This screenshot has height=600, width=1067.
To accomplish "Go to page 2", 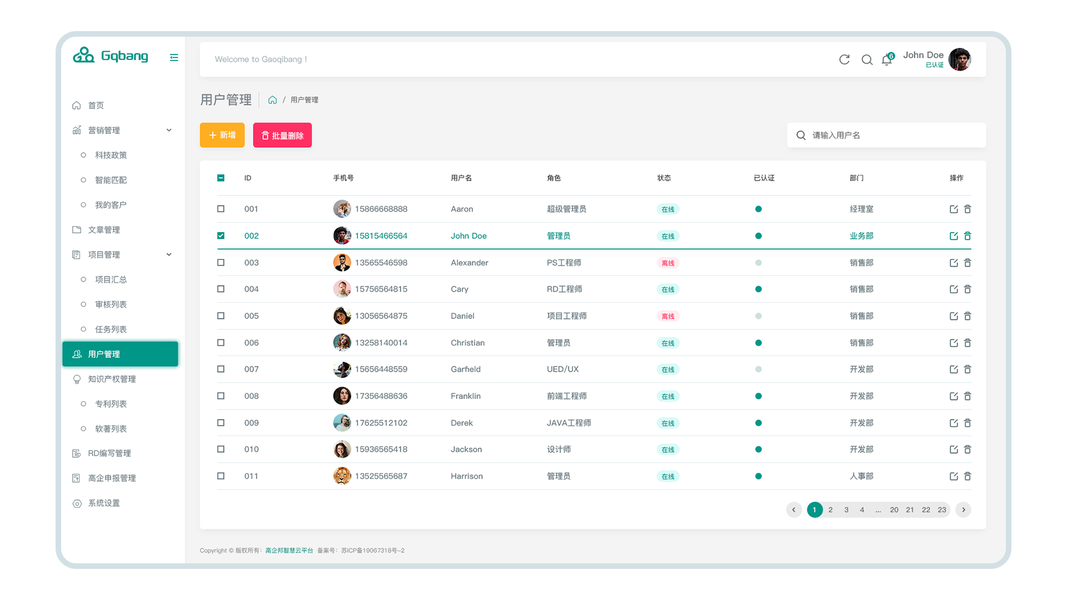I will tap(830, 510).
